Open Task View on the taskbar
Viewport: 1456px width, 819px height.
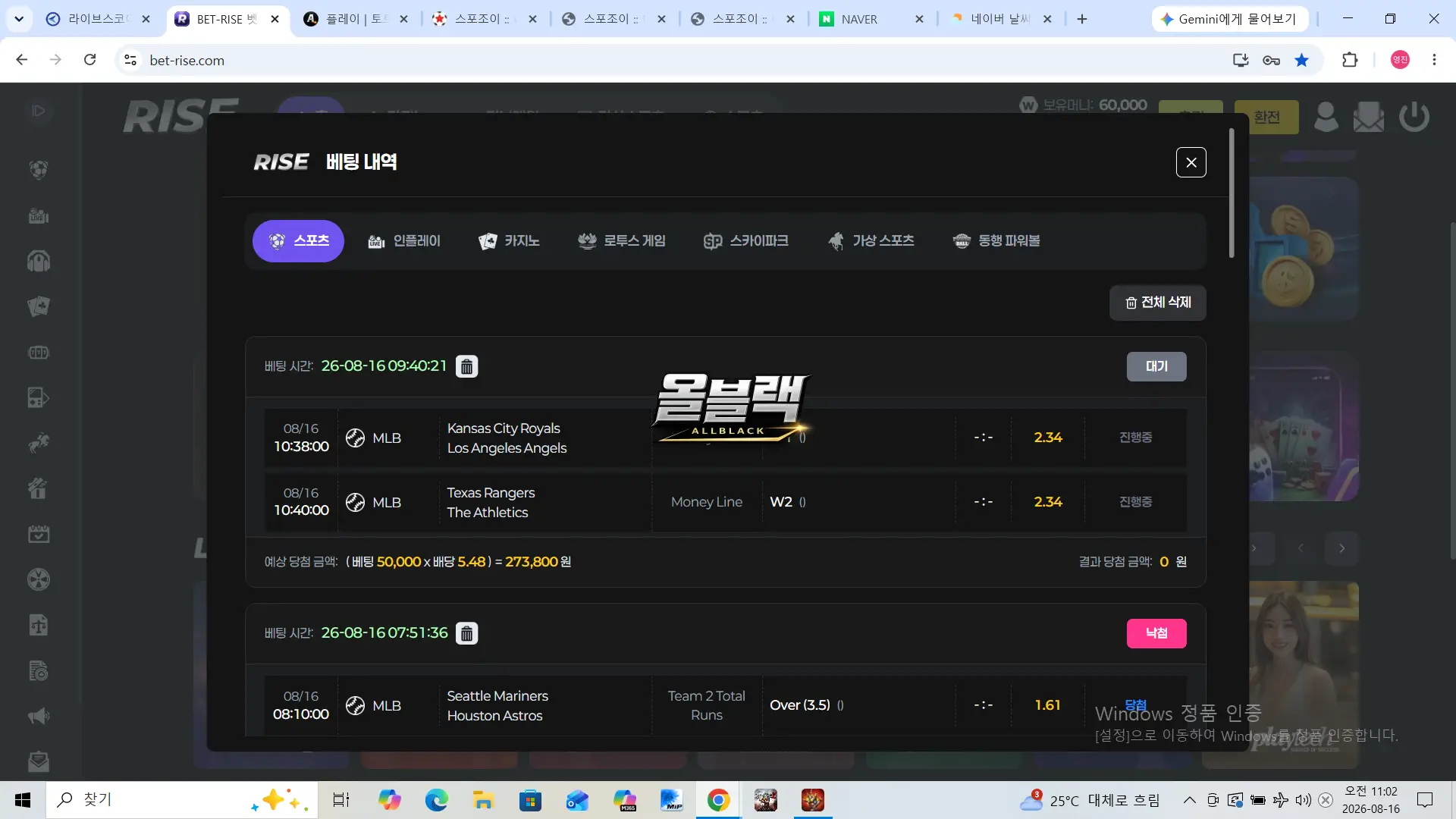(341, 800)
